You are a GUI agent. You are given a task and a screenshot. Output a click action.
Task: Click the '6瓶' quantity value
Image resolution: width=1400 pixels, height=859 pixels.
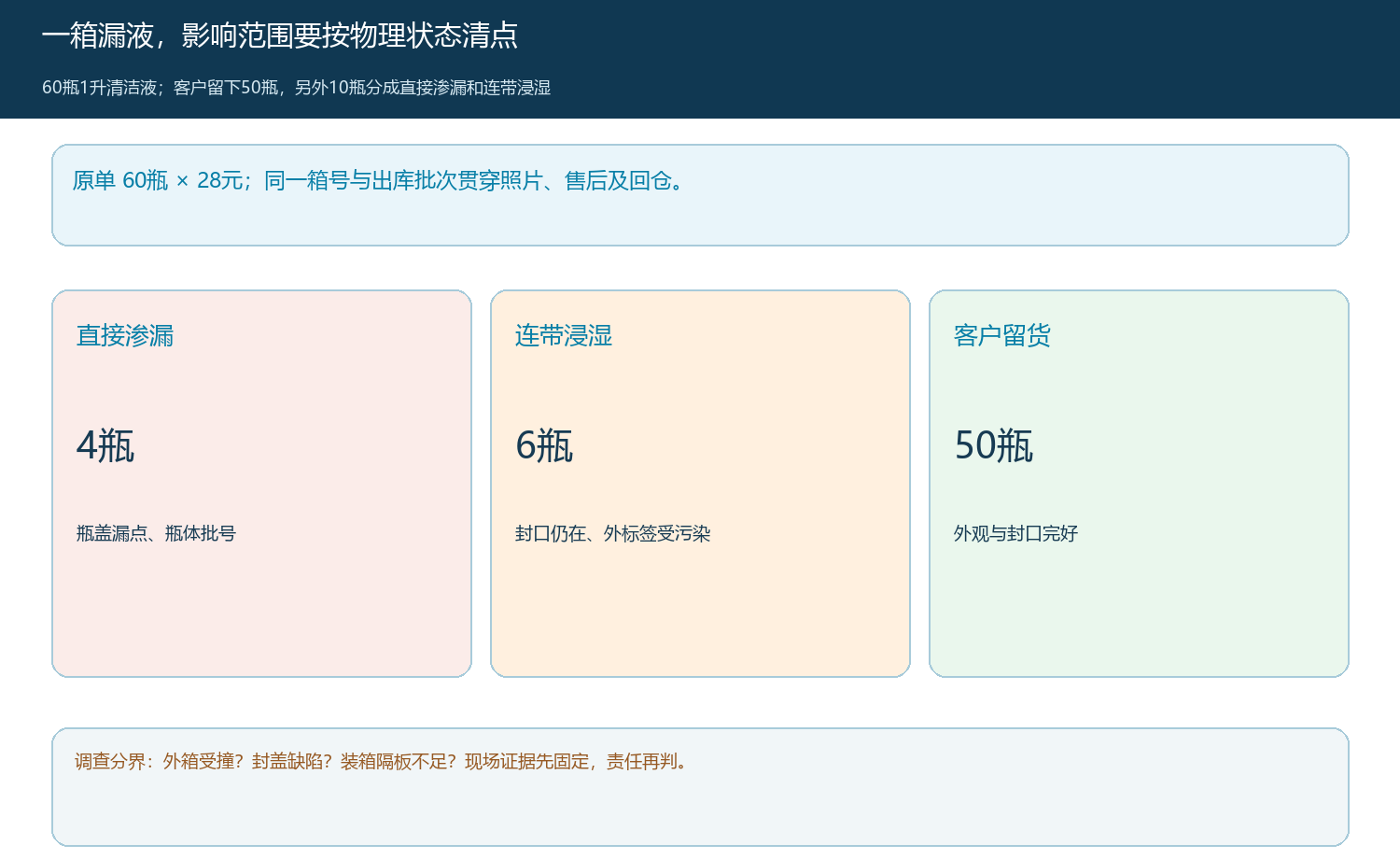coord(544,445)
